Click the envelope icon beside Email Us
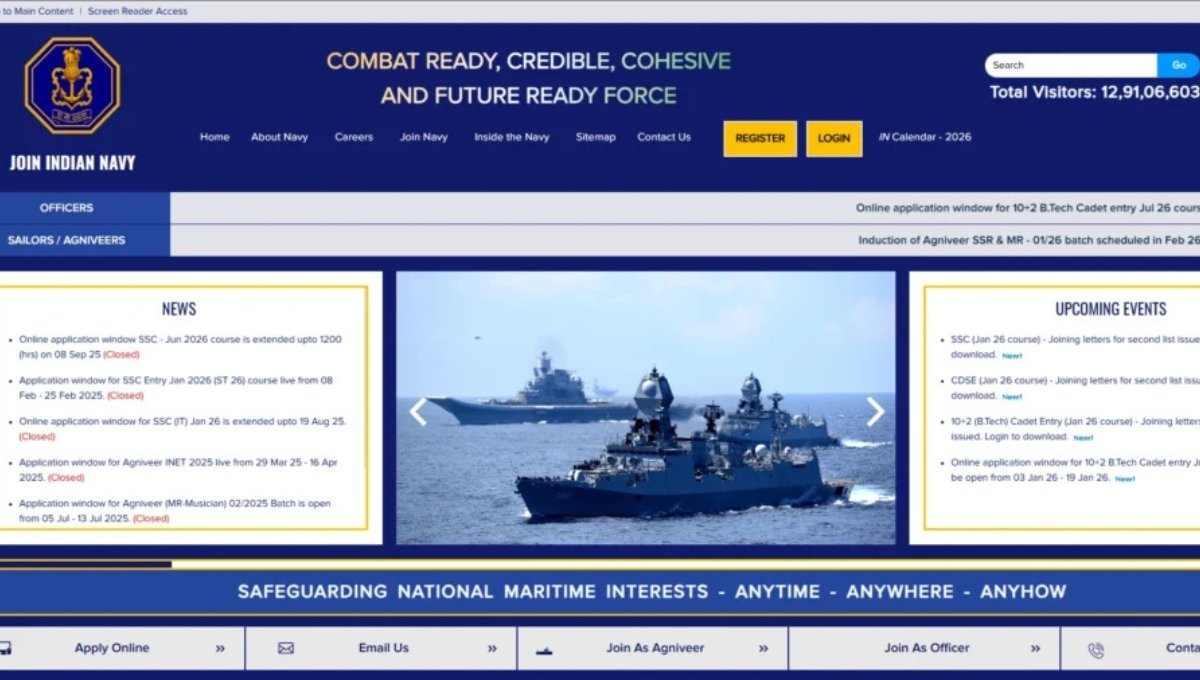 coord(285,648)
